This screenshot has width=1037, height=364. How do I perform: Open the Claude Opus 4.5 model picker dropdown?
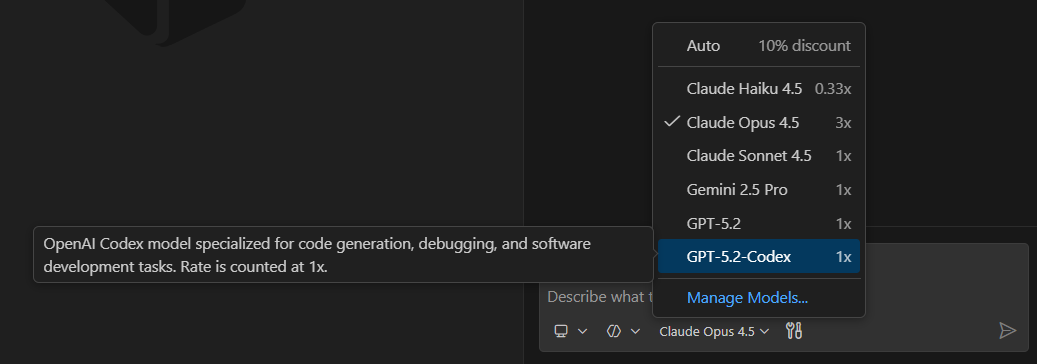[714, 332]
